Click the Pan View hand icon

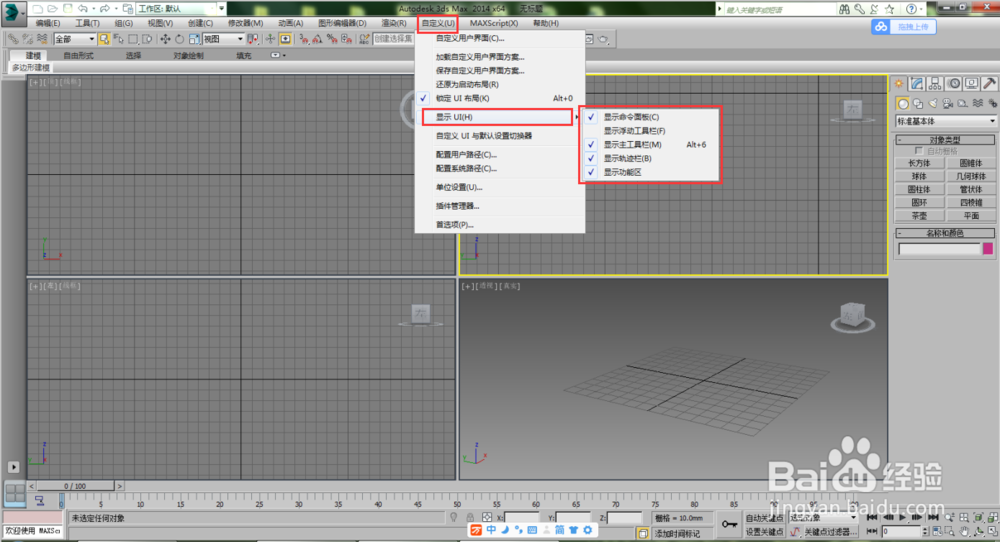964,531
